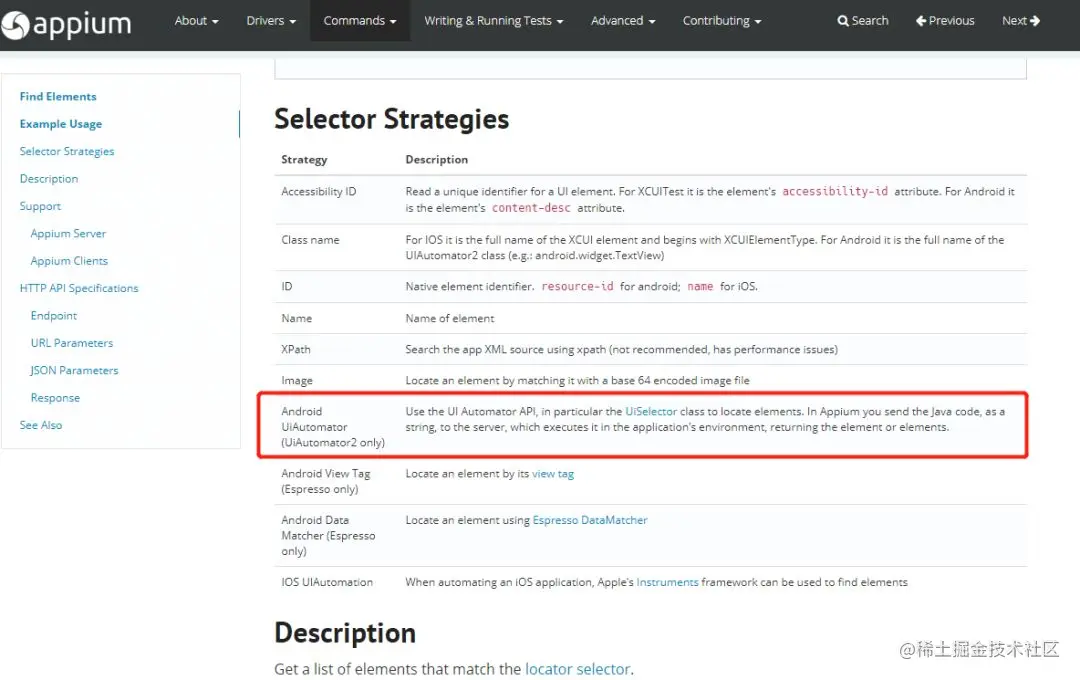Image resolution: width=1080 pixels, height=680 pixels.
Task: Expand the Commands menu
Action: (x=360, y=21)
